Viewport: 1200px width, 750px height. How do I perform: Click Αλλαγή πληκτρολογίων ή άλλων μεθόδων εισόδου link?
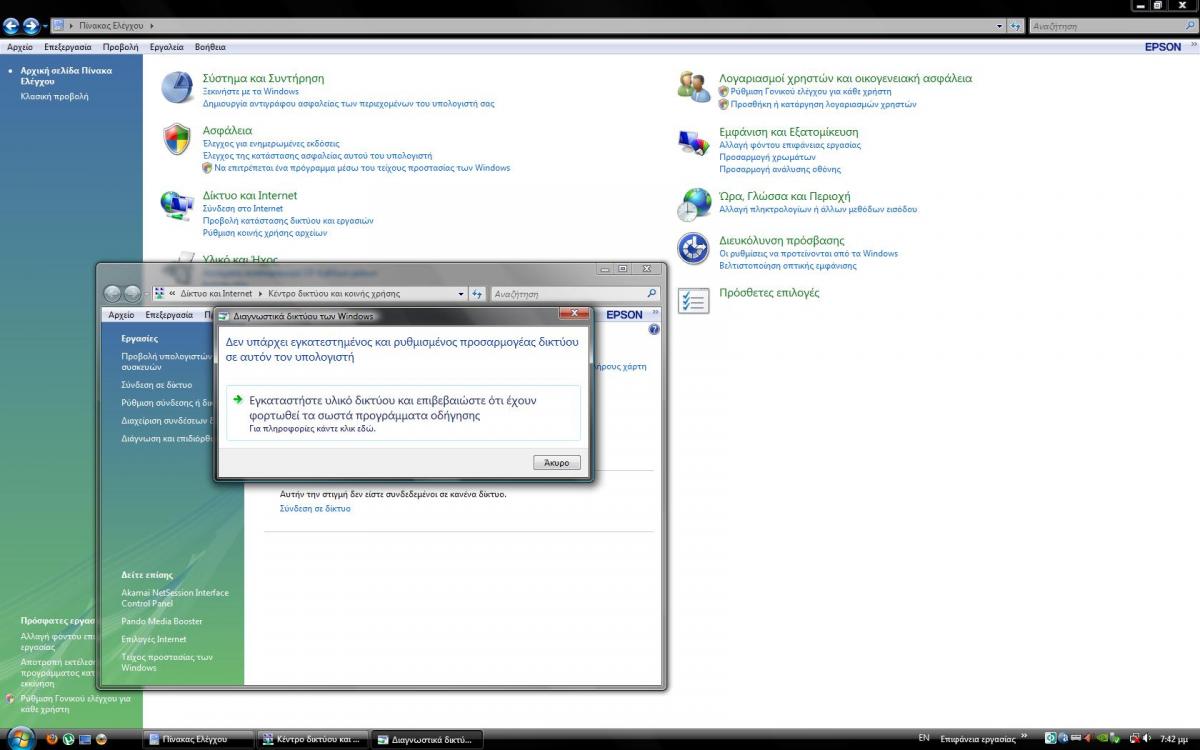pos(818,209)
